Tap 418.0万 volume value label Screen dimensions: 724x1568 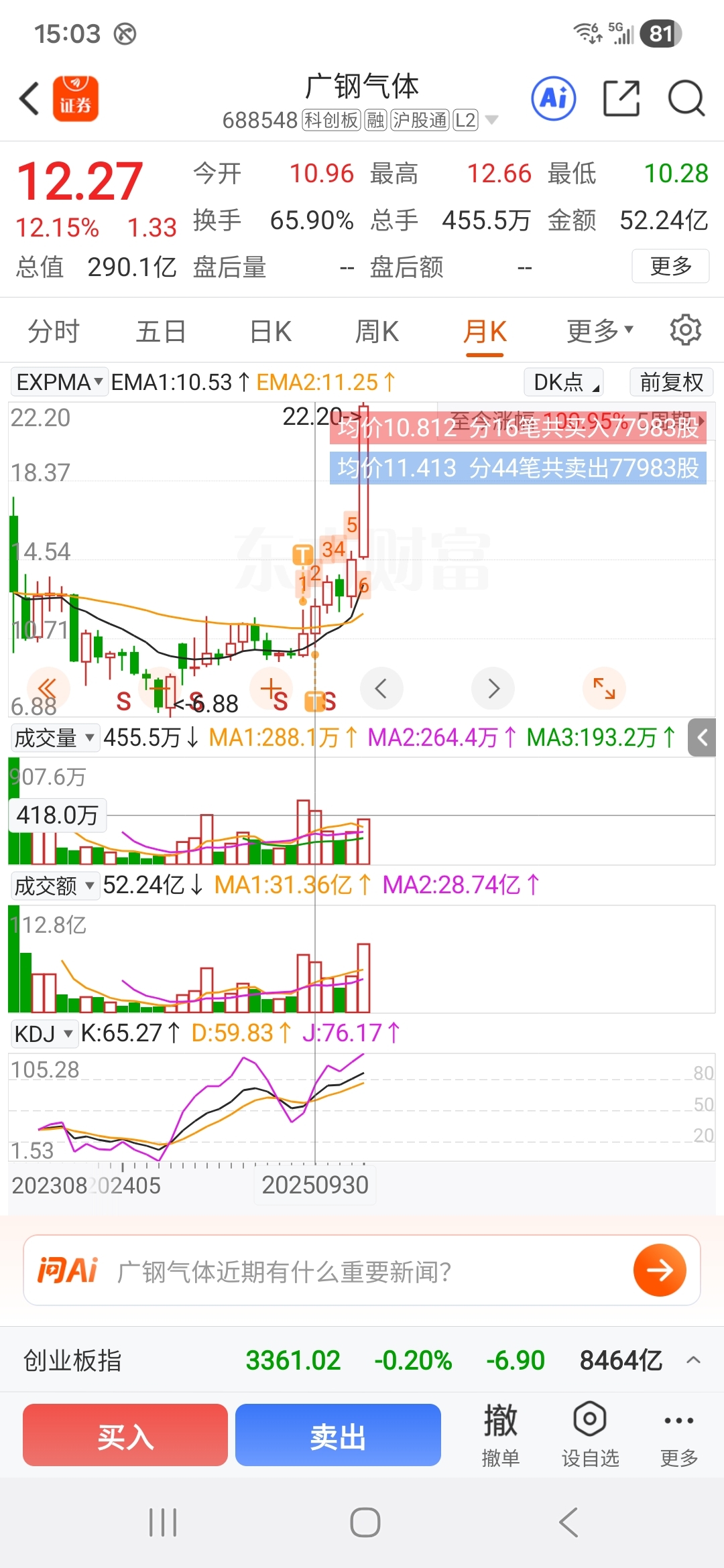(x=58, y=815)
